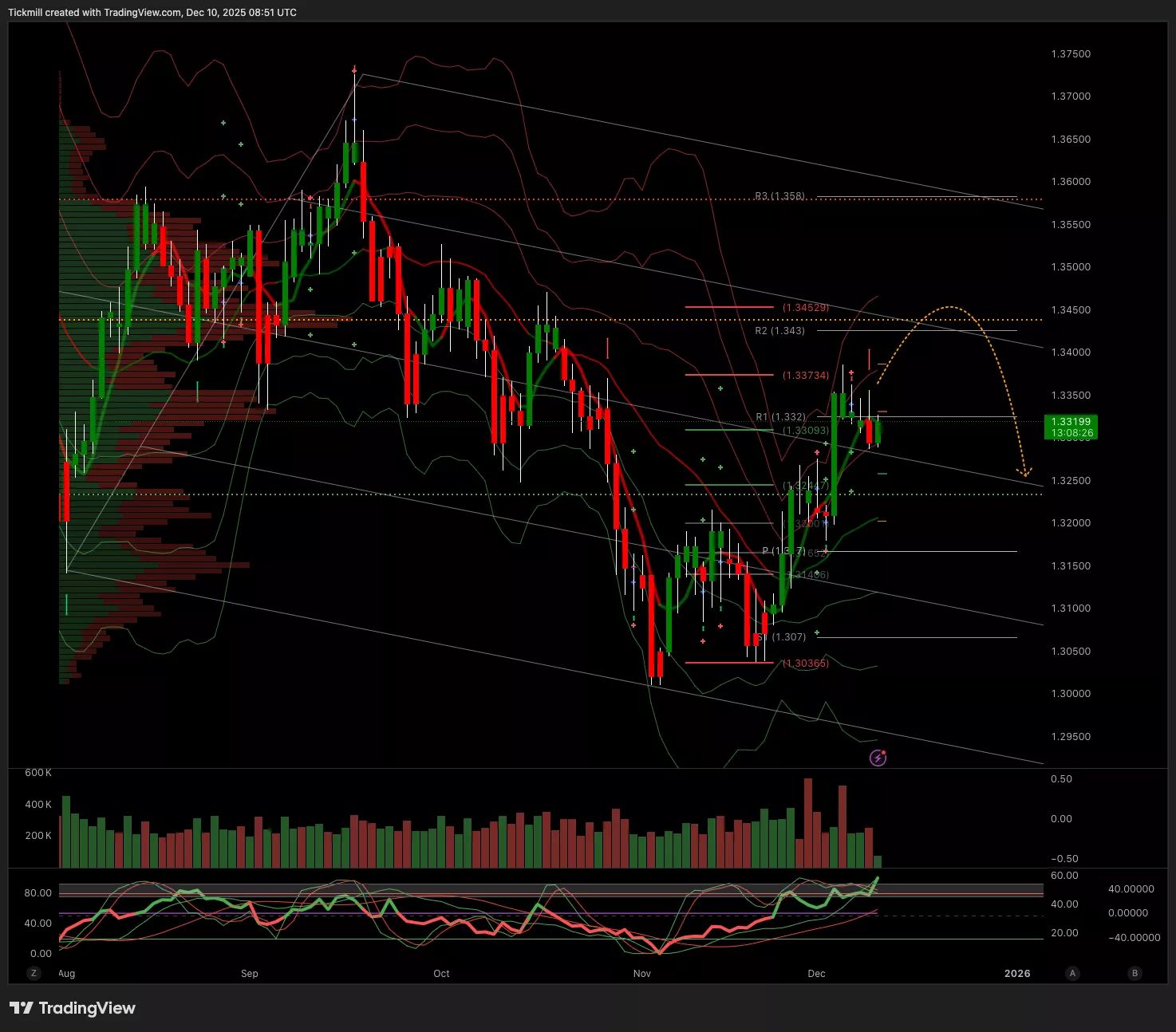
Task: Click the TradingView logo
Action: pyautogui.click(x=73, y=1008)
